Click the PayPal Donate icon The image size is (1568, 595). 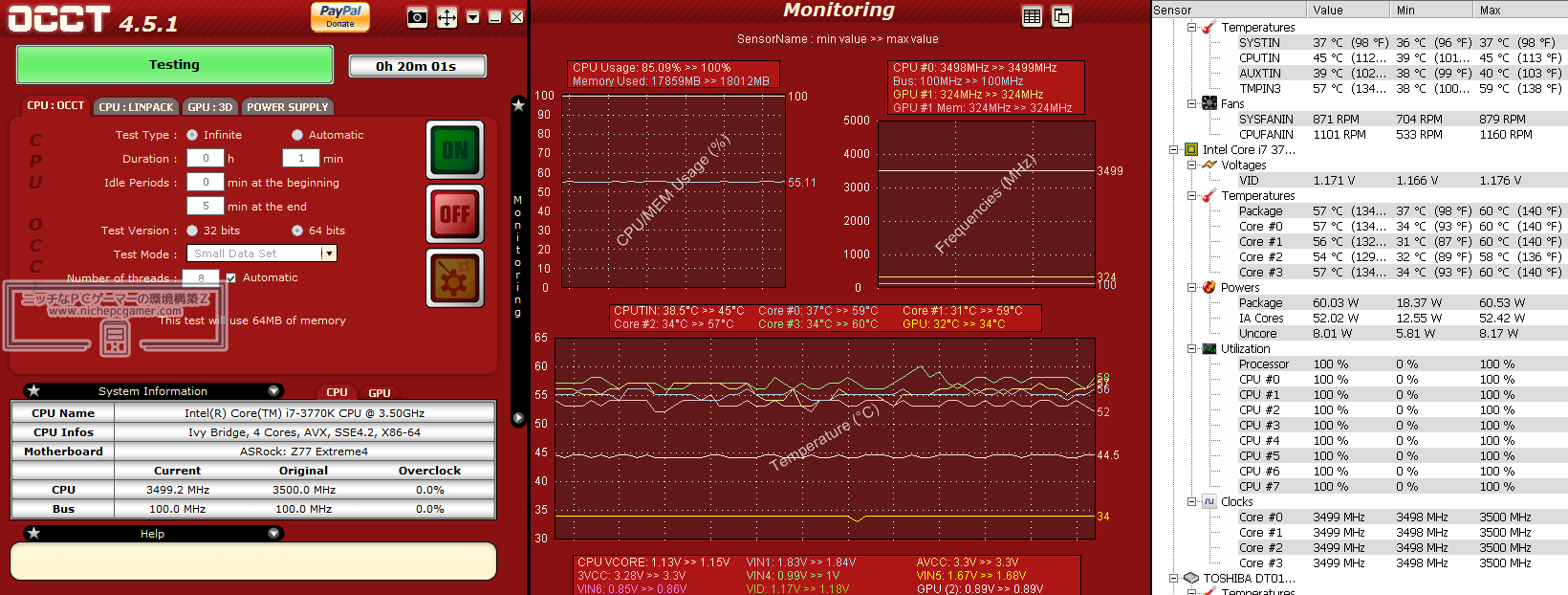(x=340, y=16)
